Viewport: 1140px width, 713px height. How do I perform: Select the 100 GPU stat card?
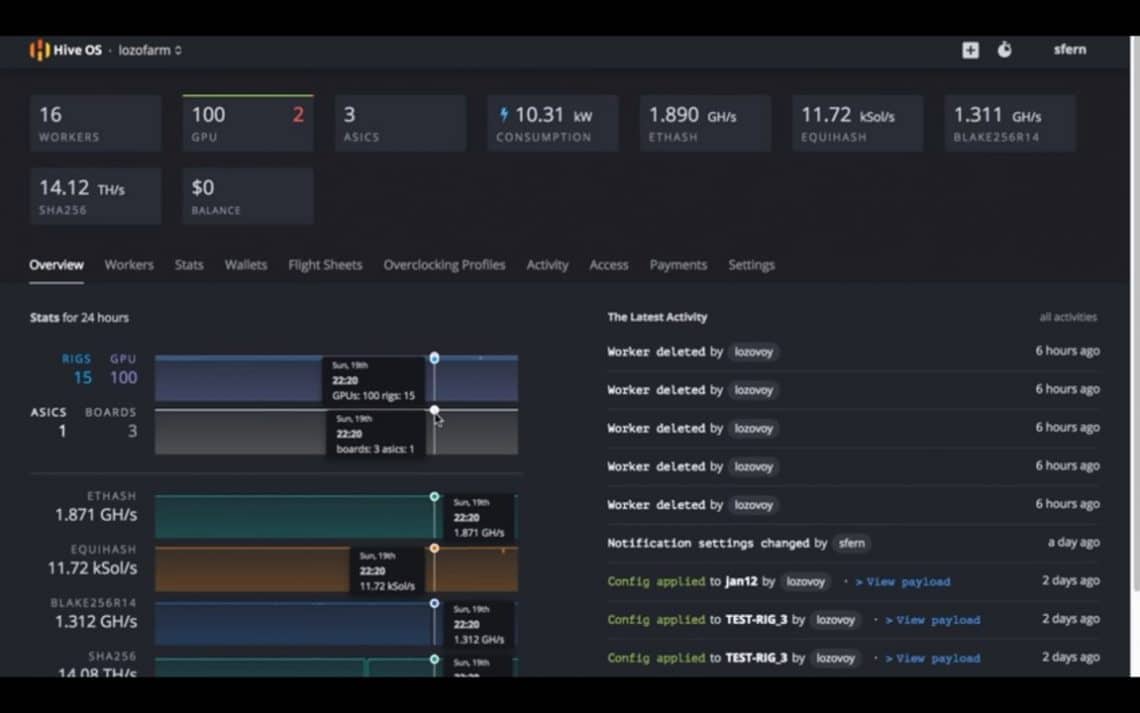pyautogui.click(x=248, y=122)
